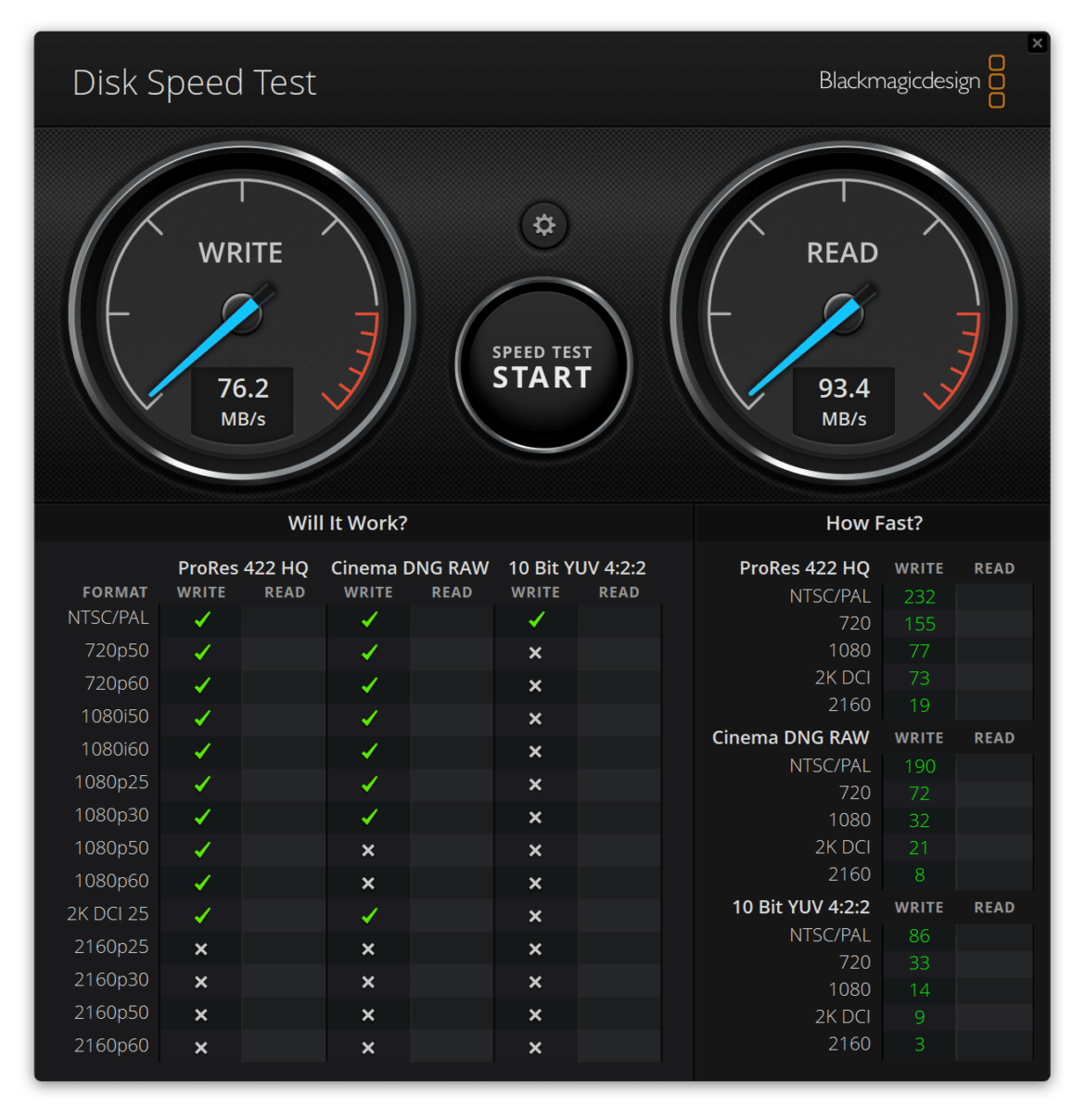Click 2160p30 Cinema DNG RAW write cross
Viewport: 1085px width, 1120px height.
point(368,982)
